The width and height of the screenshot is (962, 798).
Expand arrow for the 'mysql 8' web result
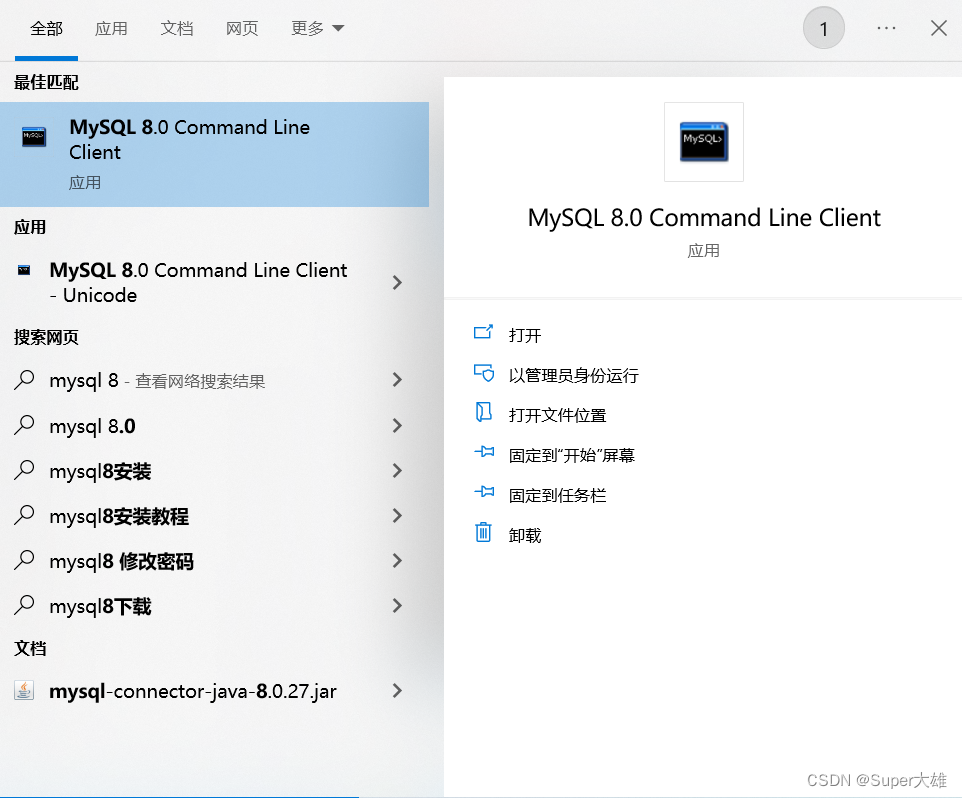397,380
